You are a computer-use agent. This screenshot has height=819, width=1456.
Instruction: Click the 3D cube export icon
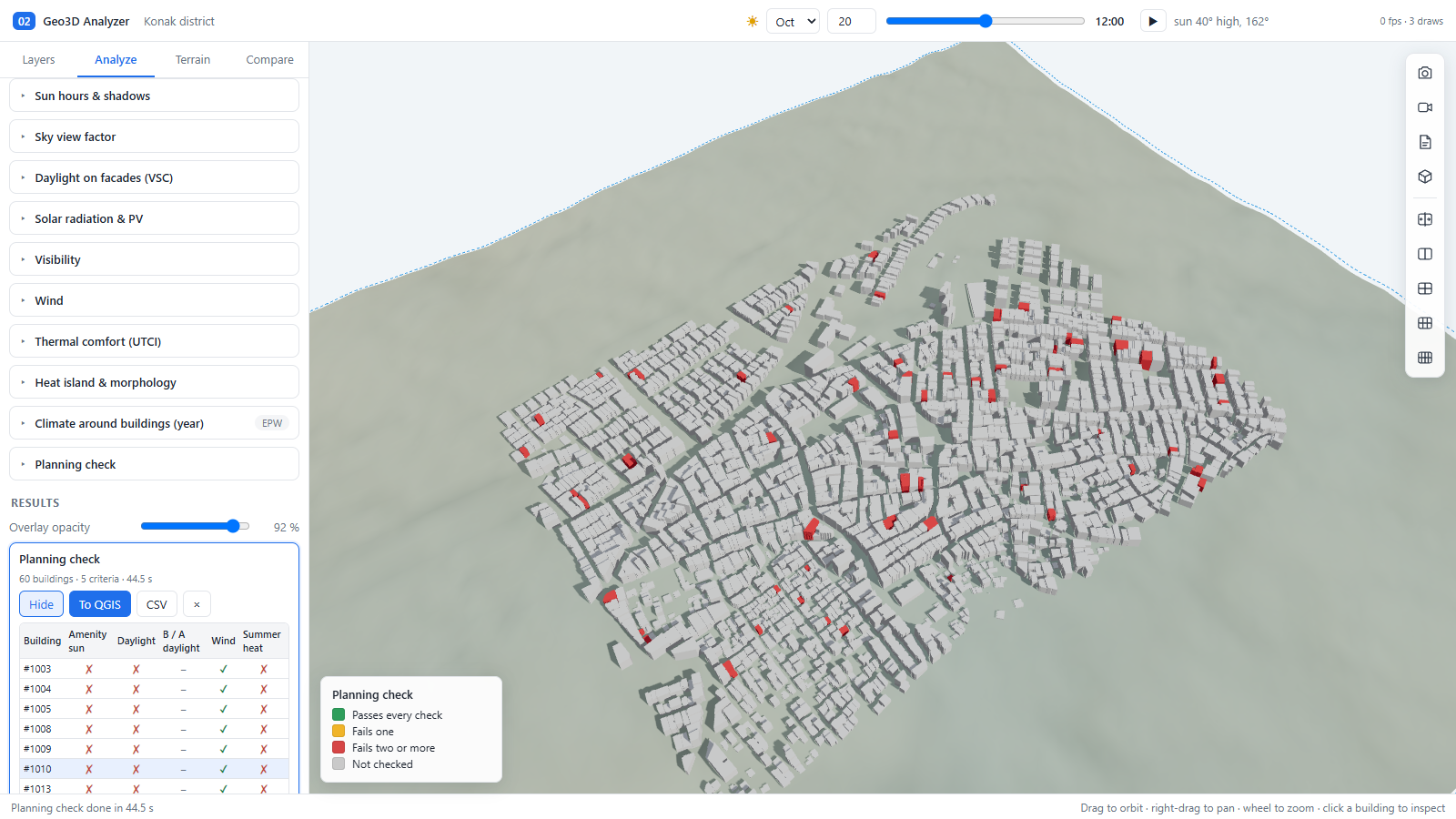click(x=1425, y=177)
